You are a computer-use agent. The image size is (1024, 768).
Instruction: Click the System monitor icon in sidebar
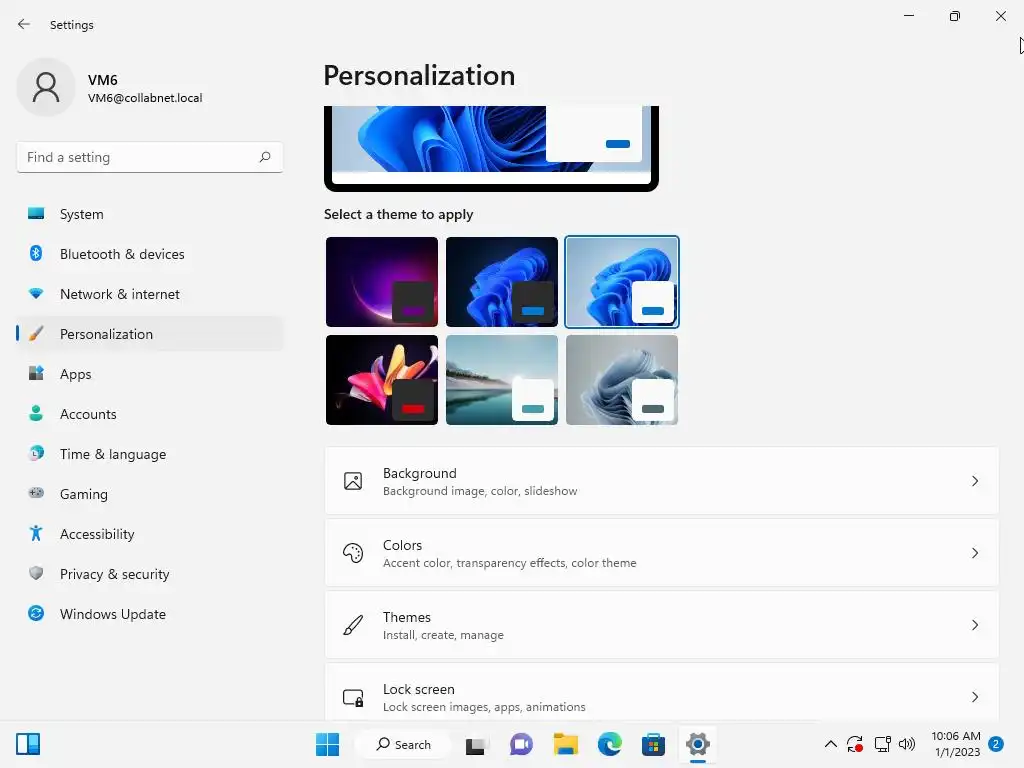click(x=36, y=214)
